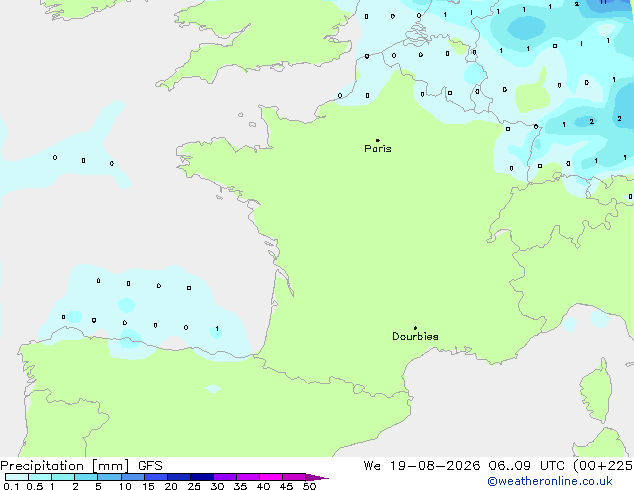Click the Paris city label

pos(378,149)
